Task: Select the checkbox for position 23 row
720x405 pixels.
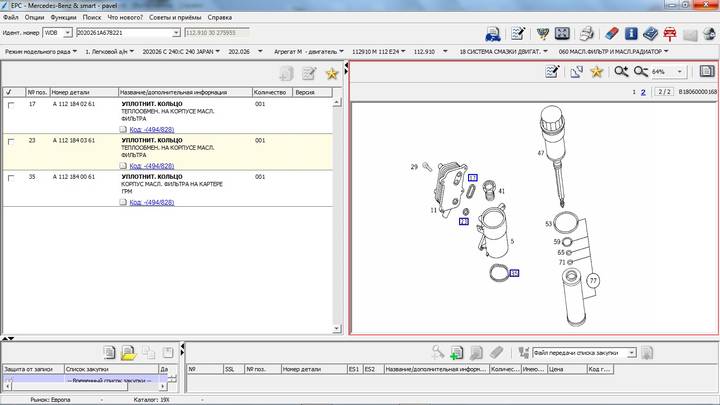Action: (x=11, y=141)
